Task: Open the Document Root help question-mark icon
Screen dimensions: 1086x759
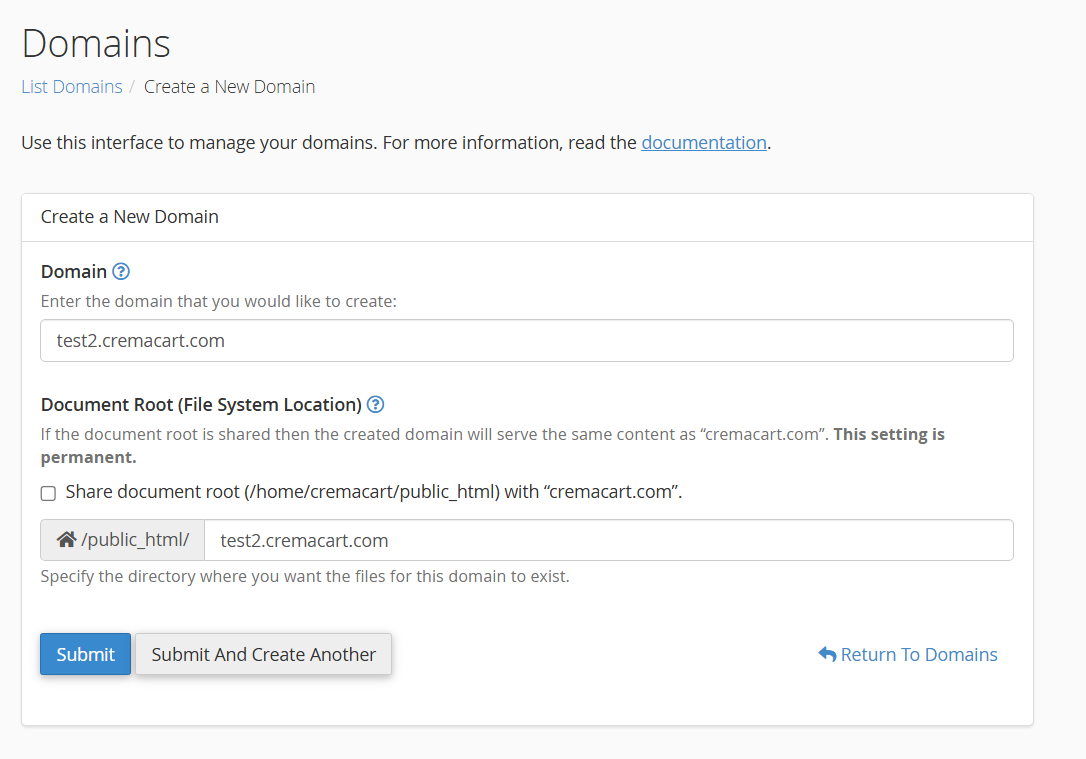Action: coord(375,405)
